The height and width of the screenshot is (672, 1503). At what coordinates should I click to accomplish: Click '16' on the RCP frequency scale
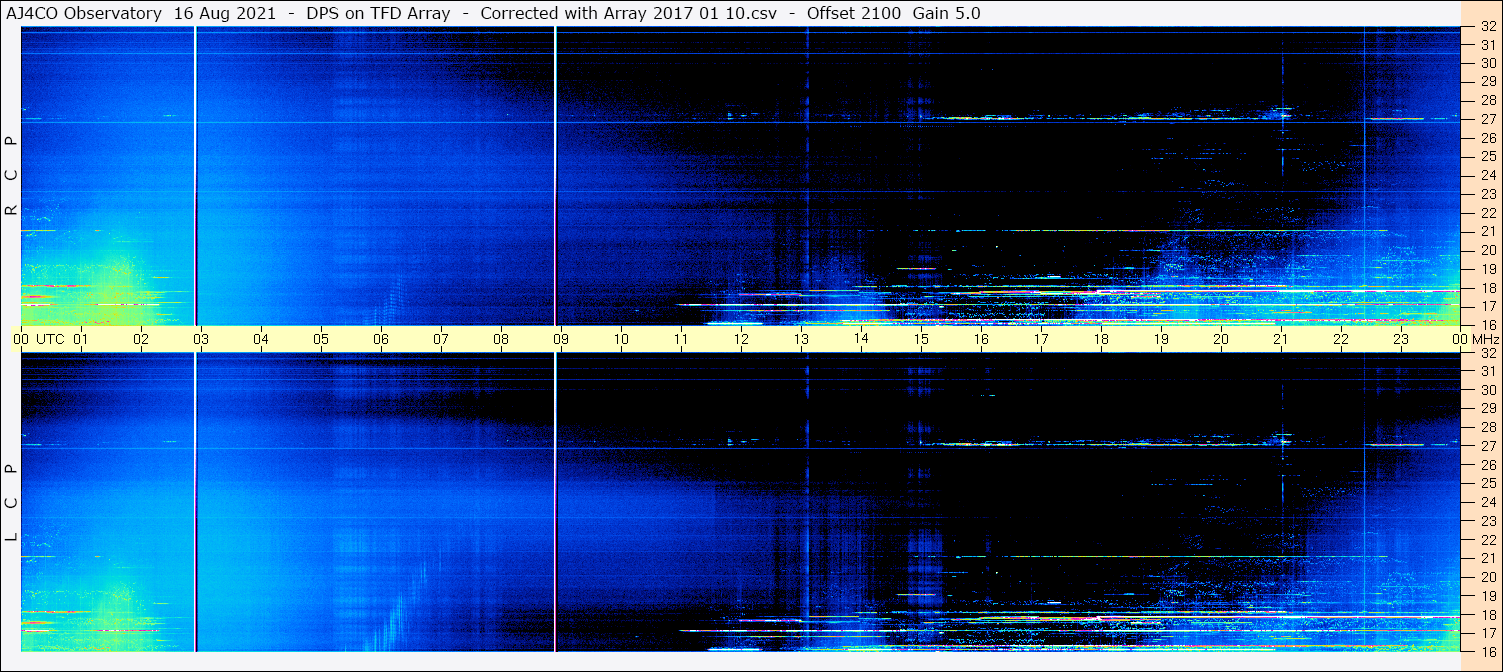1487,325
